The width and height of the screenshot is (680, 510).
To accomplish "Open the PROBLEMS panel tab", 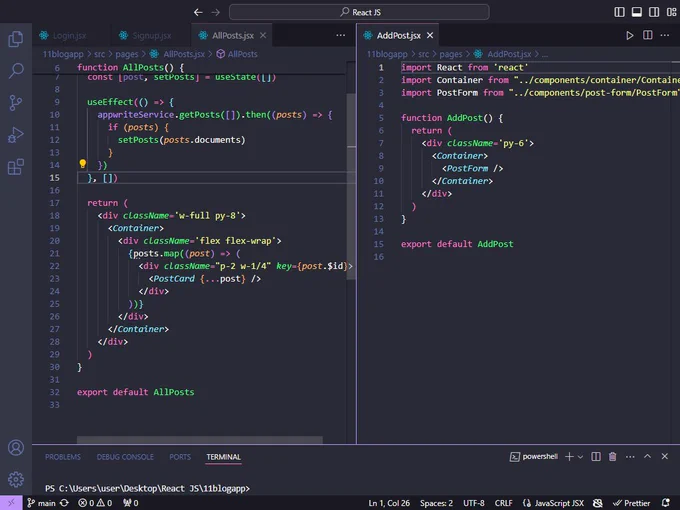I will 63,457.
